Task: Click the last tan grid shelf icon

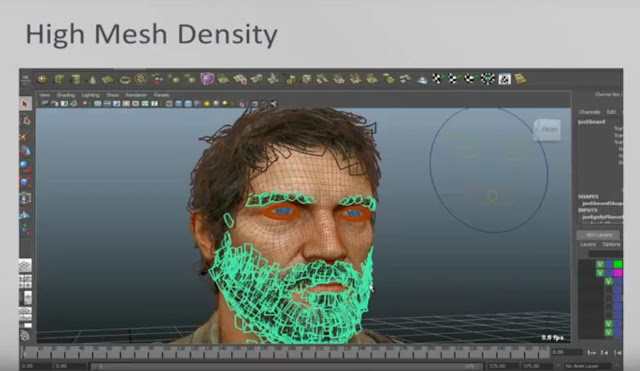Action: pos(520,79)
